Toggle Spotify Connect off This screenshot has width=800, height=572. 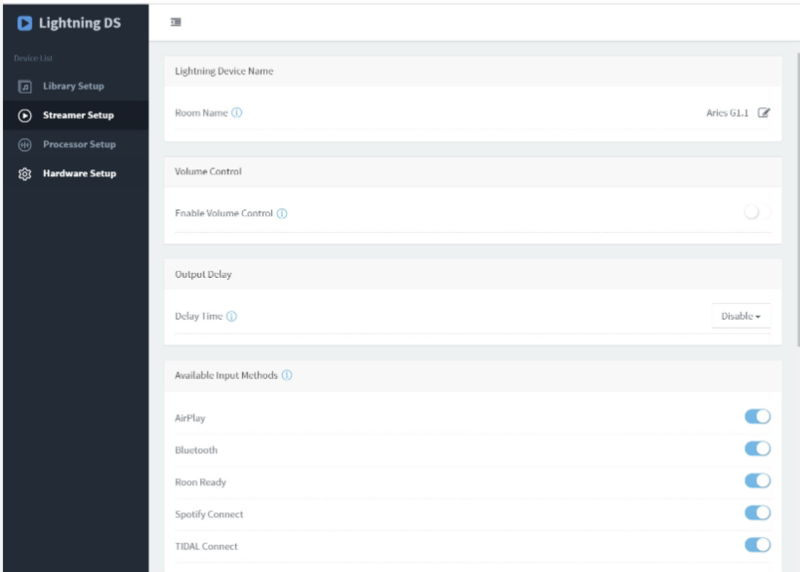tap(757, 513)
